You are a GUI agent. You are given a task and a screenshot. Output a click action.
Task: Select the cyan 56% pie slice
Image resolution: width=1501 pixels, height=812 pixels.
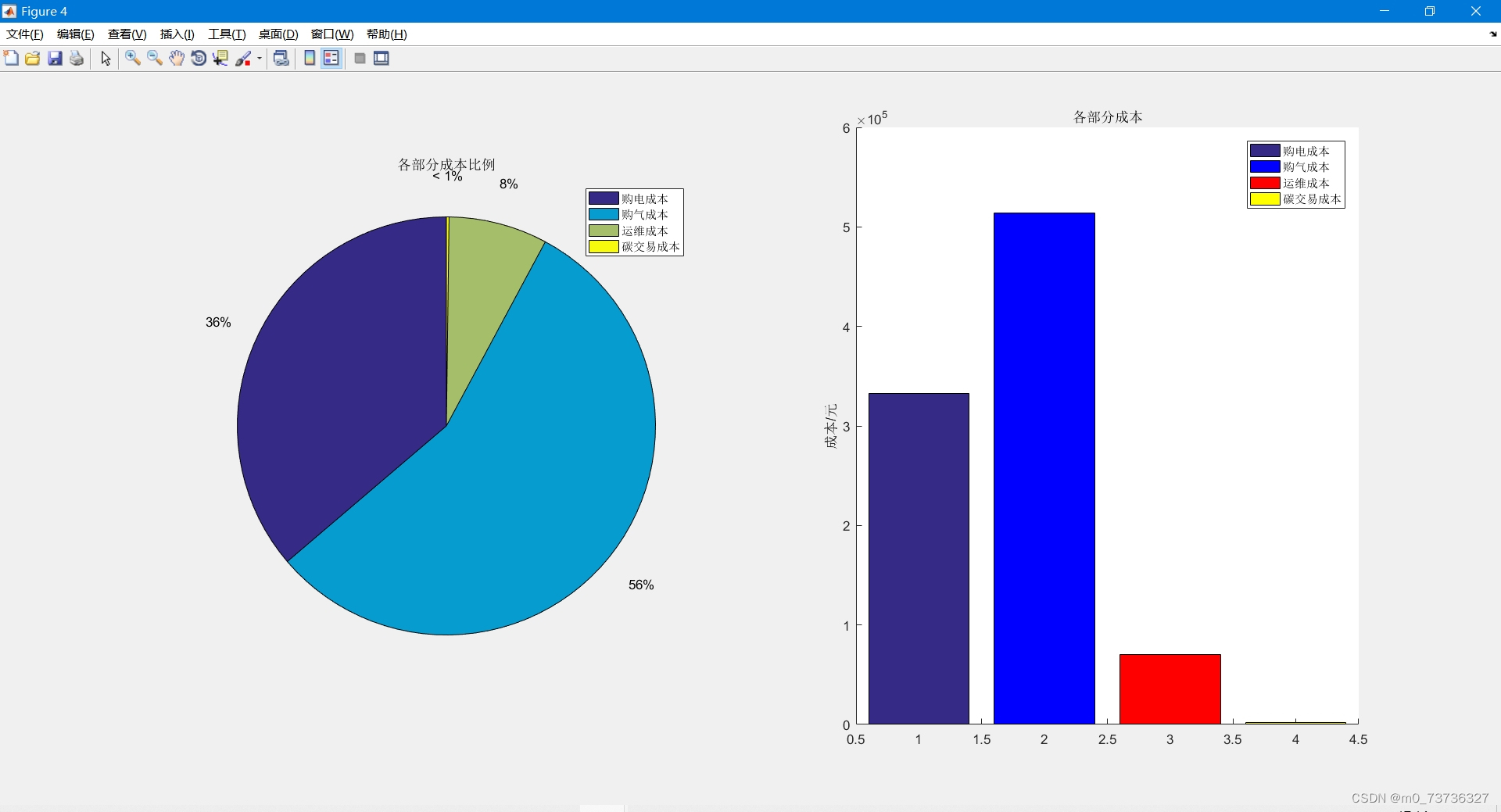point(508,485)
